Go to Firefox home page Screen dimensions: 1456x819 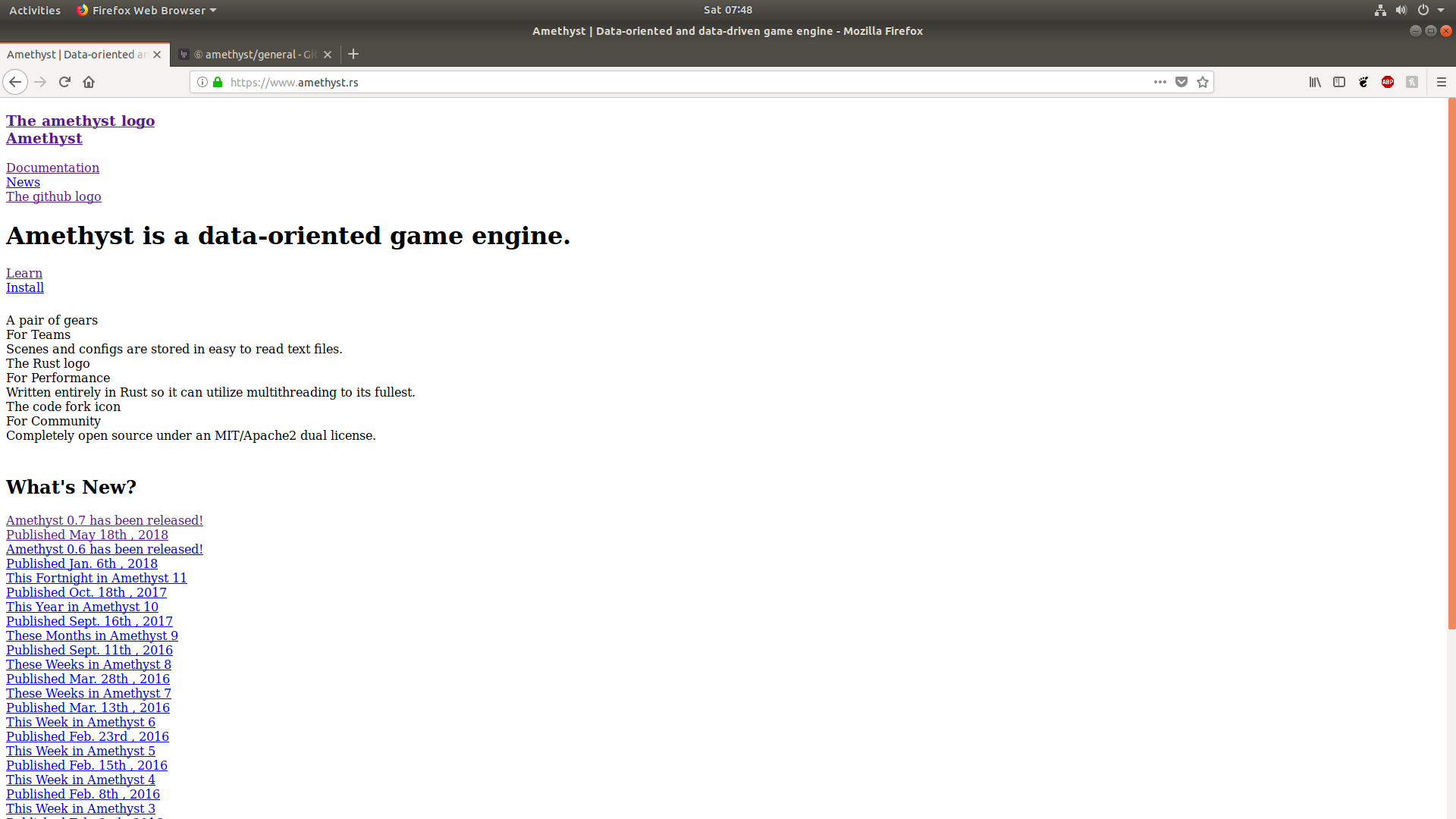(89, 82)
